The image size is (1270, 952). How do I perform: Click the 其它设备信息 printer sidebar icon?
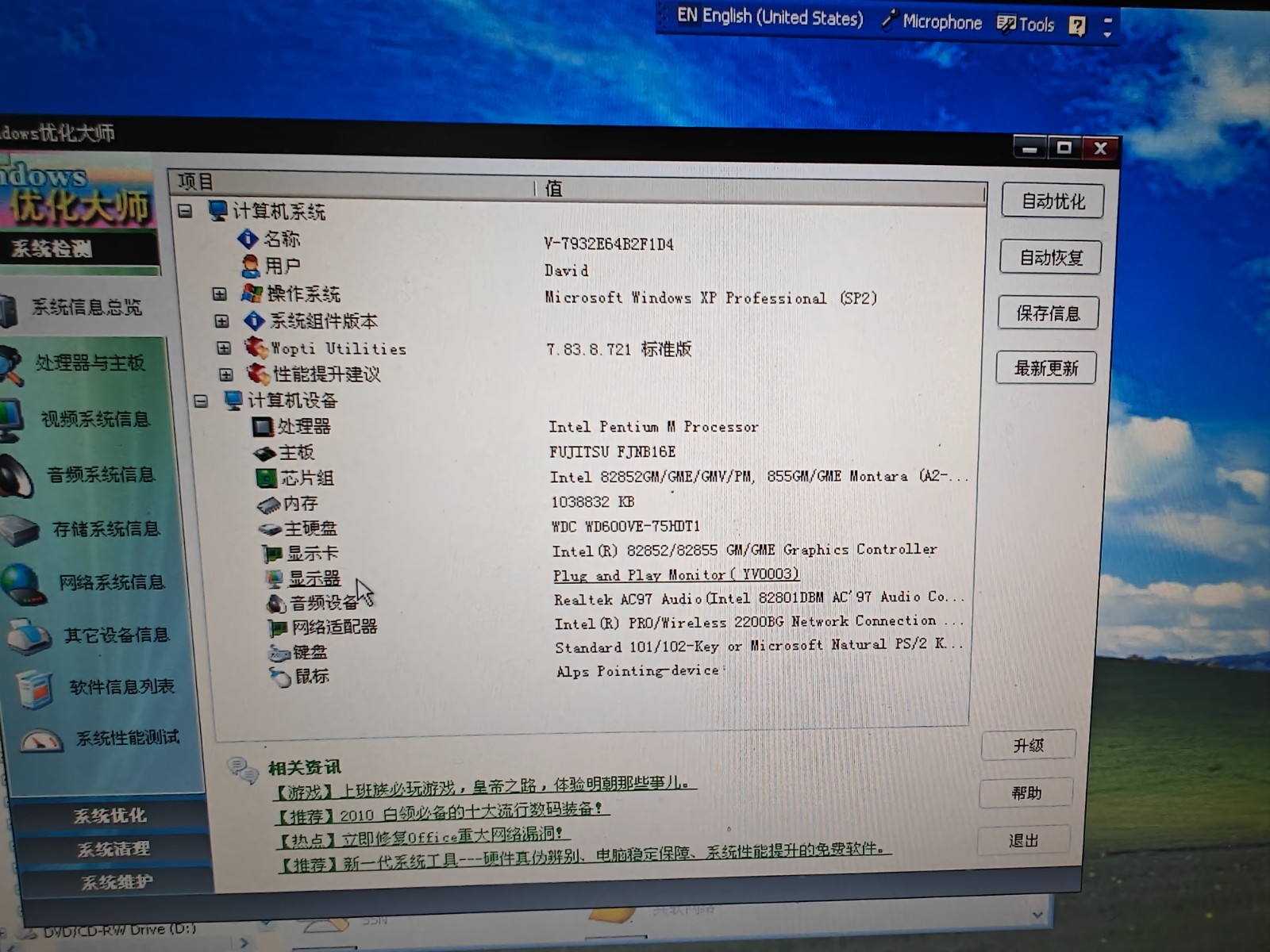pos(29,636)
